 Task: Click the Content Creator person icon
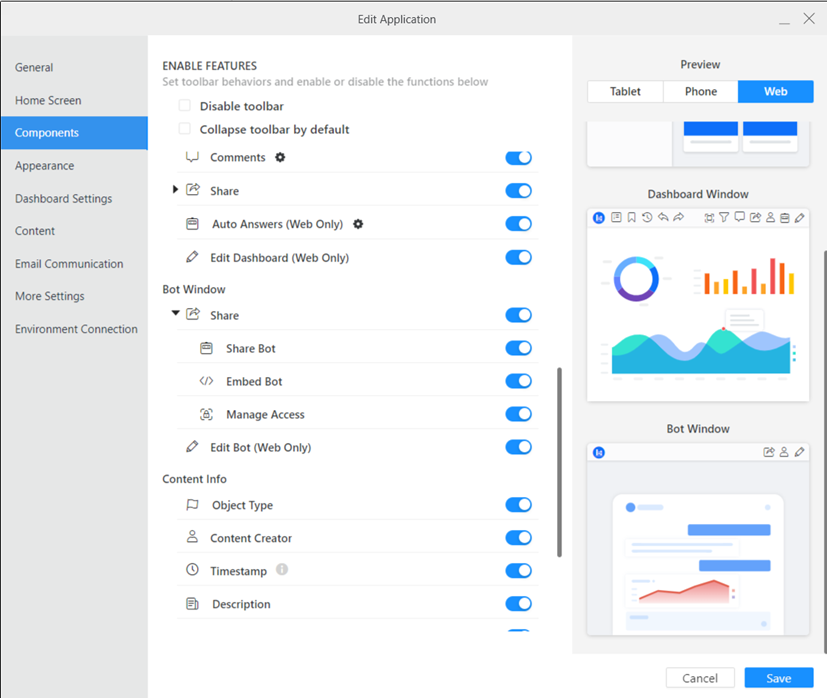pyautogui.click(x=193, y=537)
